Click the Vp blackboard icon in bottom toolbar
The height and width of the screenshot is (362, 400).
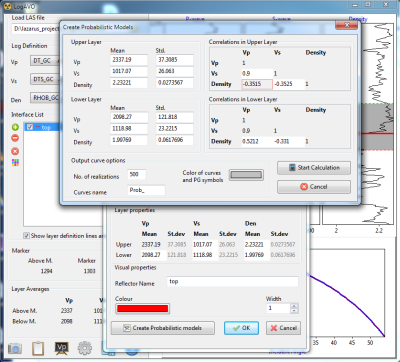(x=62, y=348)
